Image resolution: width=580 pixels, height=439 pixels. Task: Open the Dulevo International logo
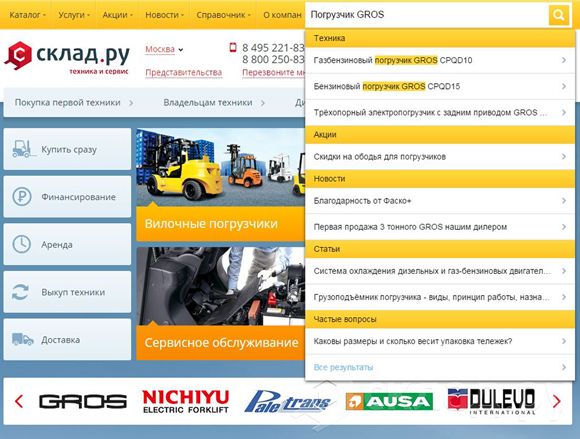point(491,402)
